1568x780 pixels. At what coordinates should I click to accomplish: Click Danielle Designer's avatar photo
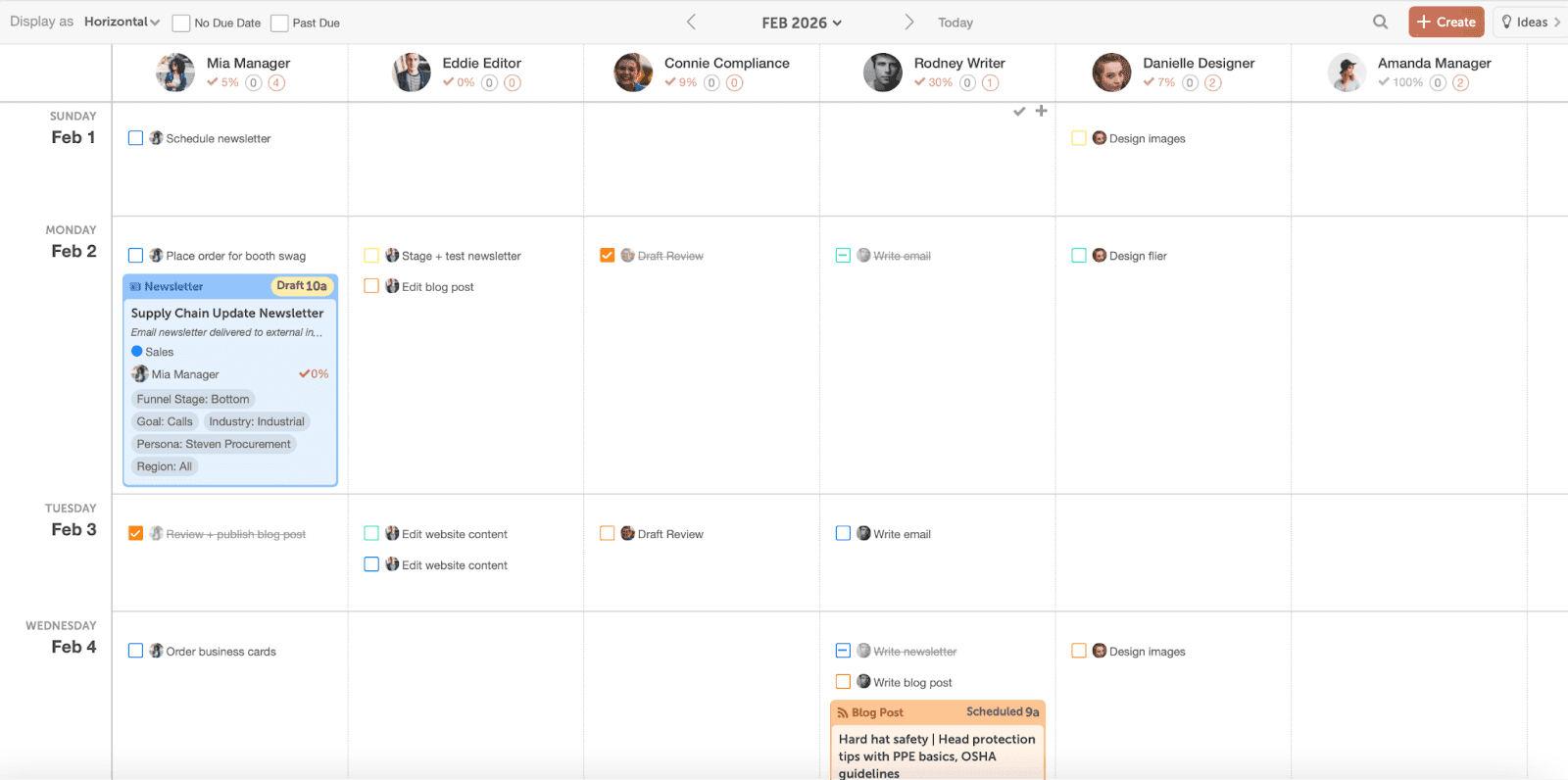(x=1111, y=73)
